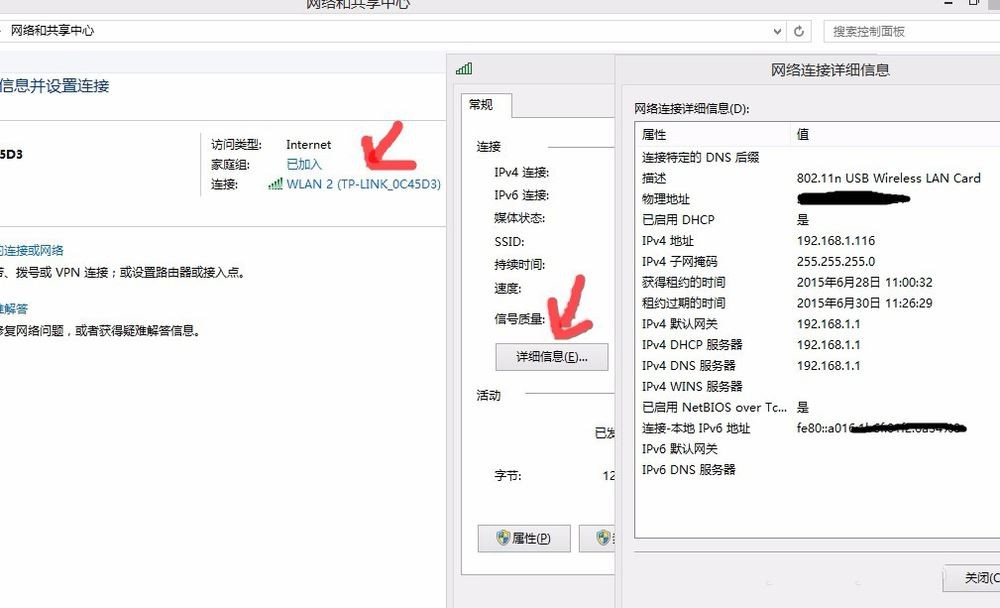
Task: Click the refresh icon beside the address bar
Action: (x=798, y=31)
